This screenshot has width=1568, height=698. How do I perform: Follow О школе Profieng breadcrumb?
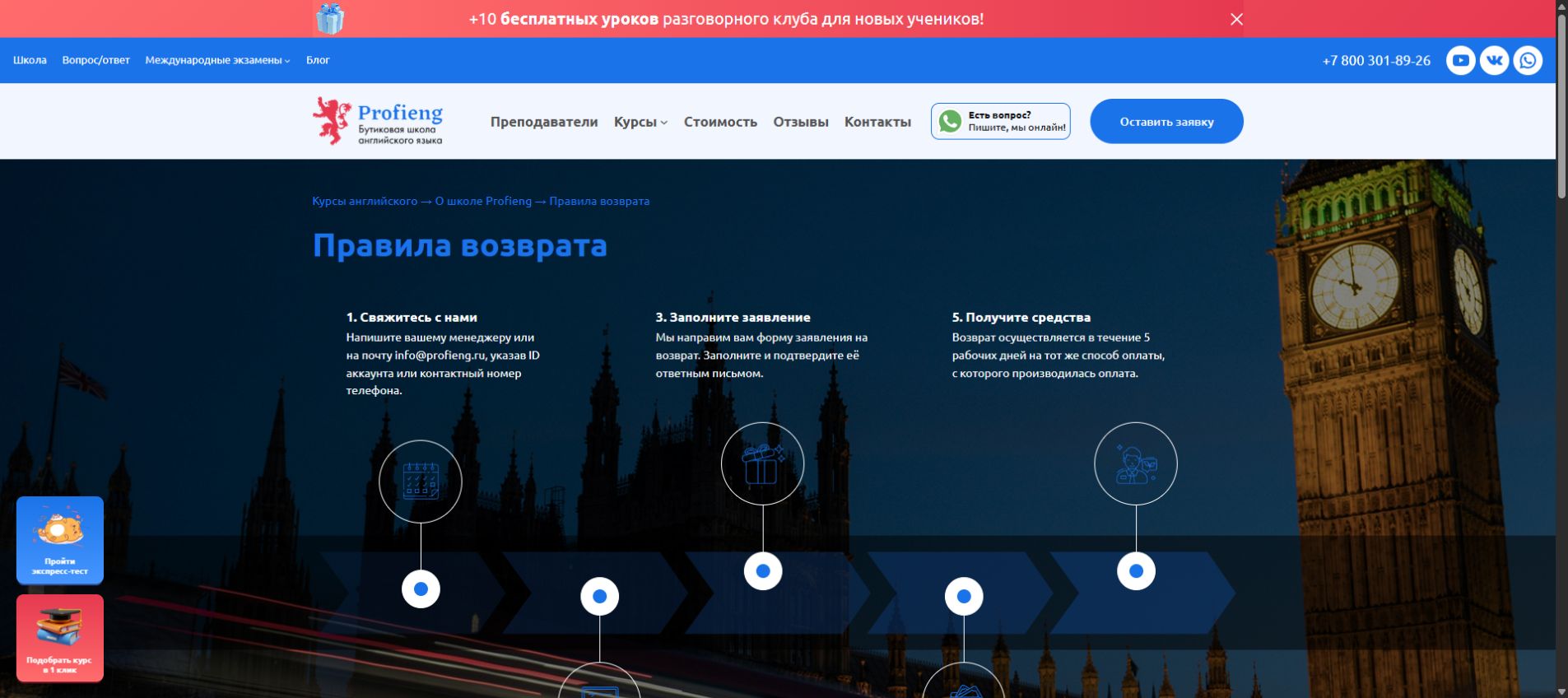(483, 201)
